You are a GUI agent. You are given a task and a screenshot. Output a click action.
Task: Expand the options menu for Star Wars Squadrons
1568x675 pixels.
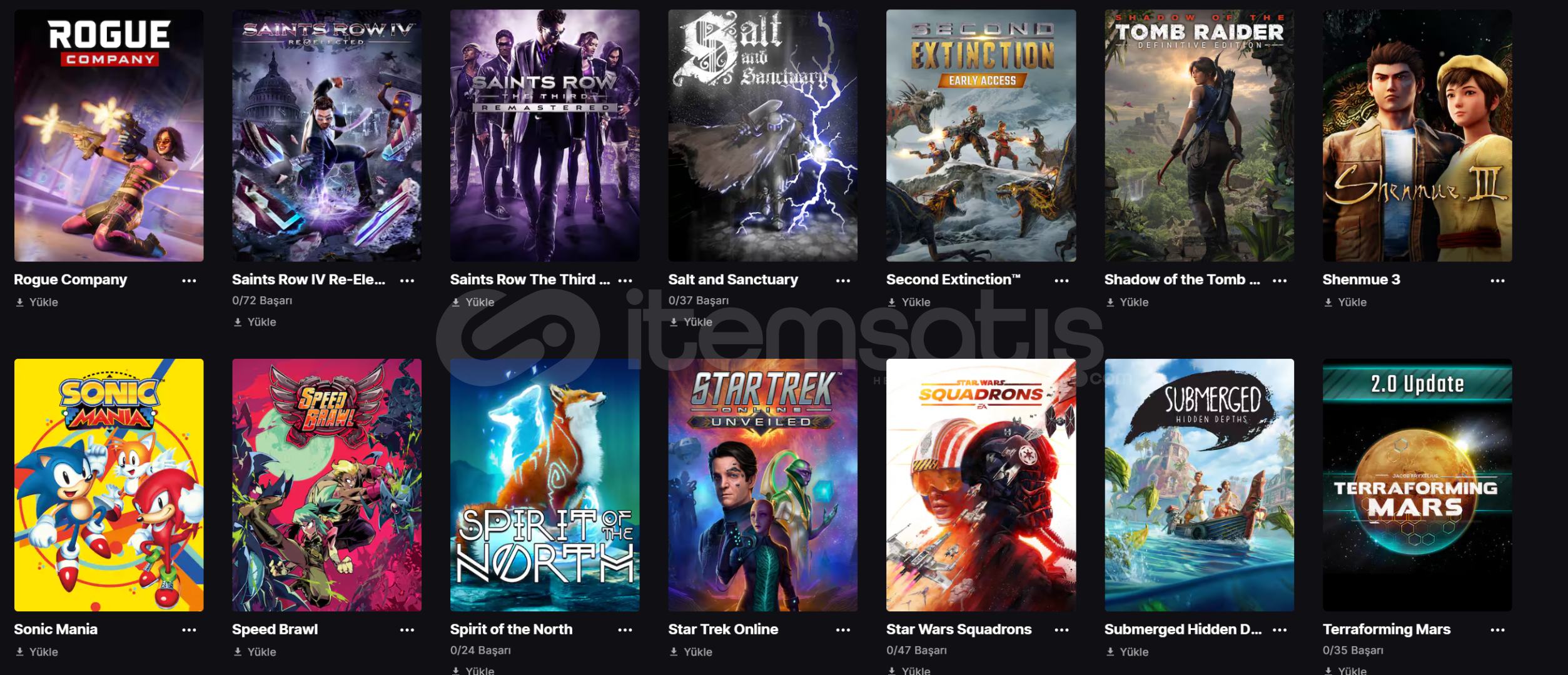pos(1061,630)
